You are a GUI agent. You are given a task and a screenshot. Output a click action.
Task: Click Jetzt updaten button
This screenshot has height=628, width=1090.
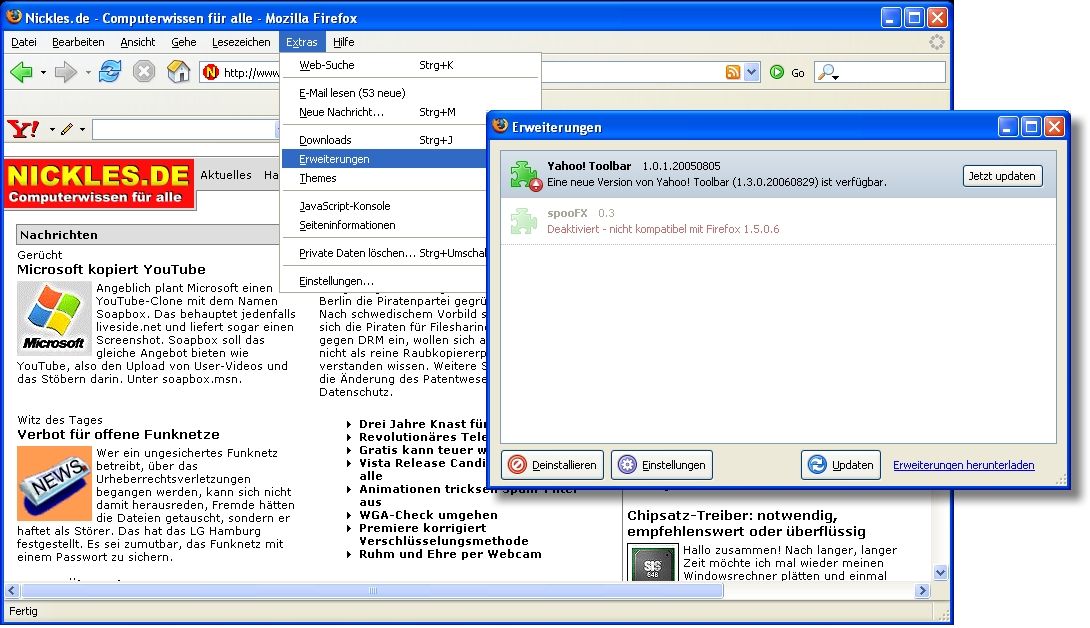(1002, 176)
